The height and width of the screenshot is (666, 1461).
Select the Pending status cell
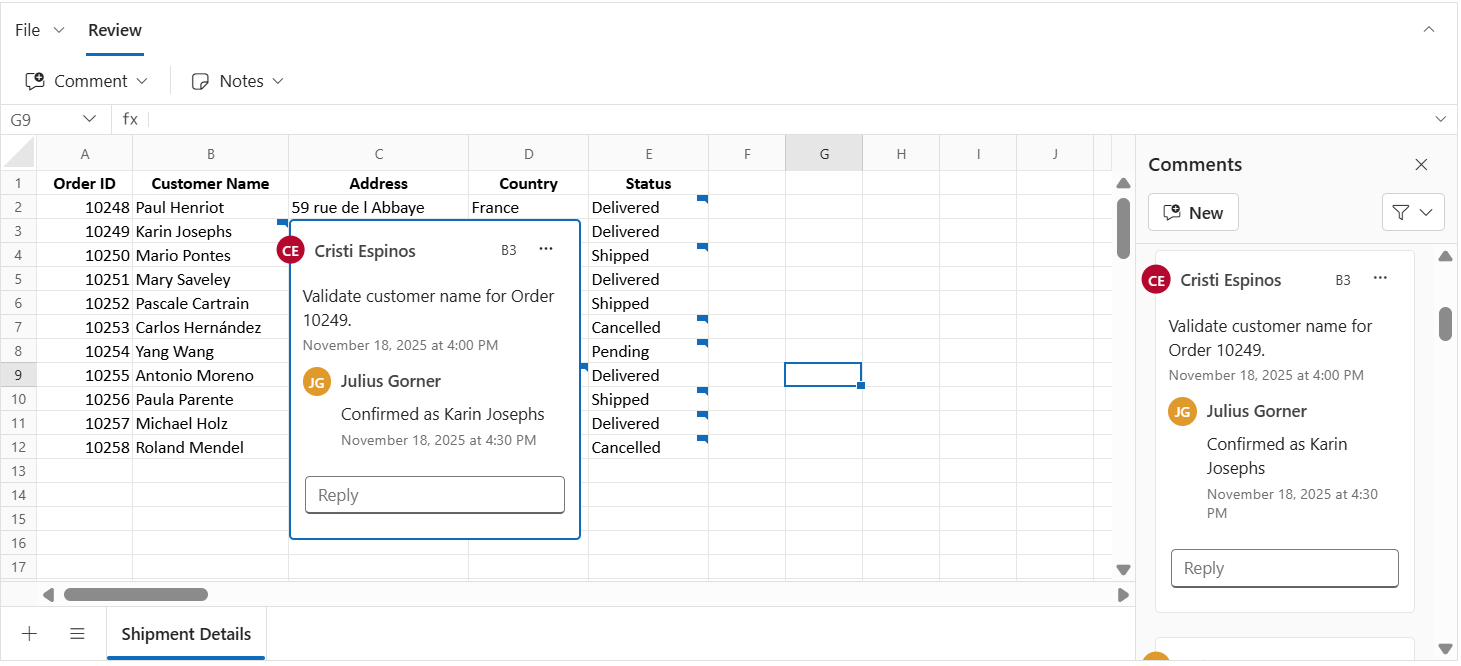(649, 351)
